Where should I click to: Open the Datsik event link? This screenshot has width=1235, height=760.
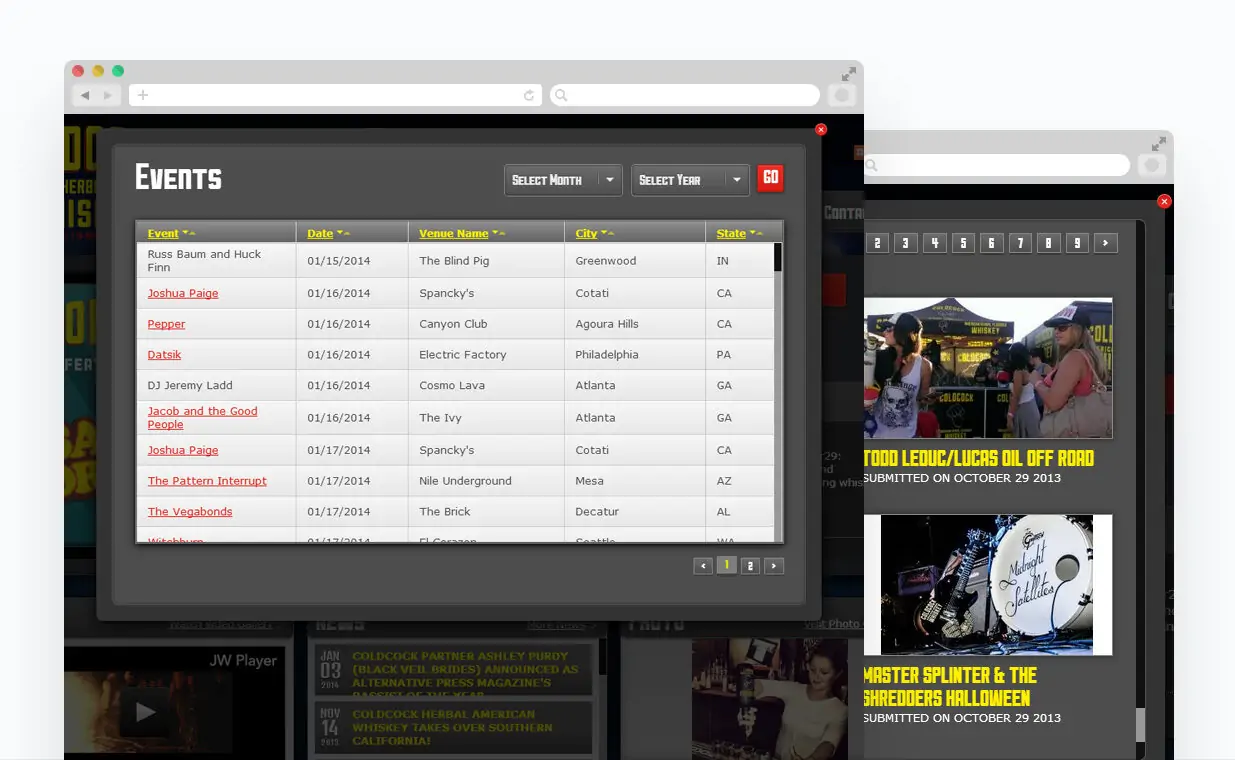pyautogui.click(x=164, y=355)
